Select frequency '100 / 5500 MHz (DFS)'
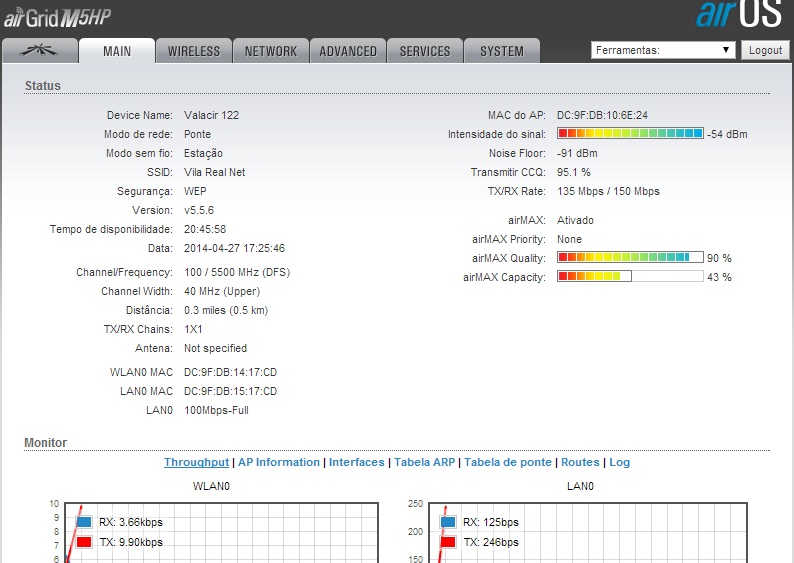The image size is (794, 563). (237, 272)
